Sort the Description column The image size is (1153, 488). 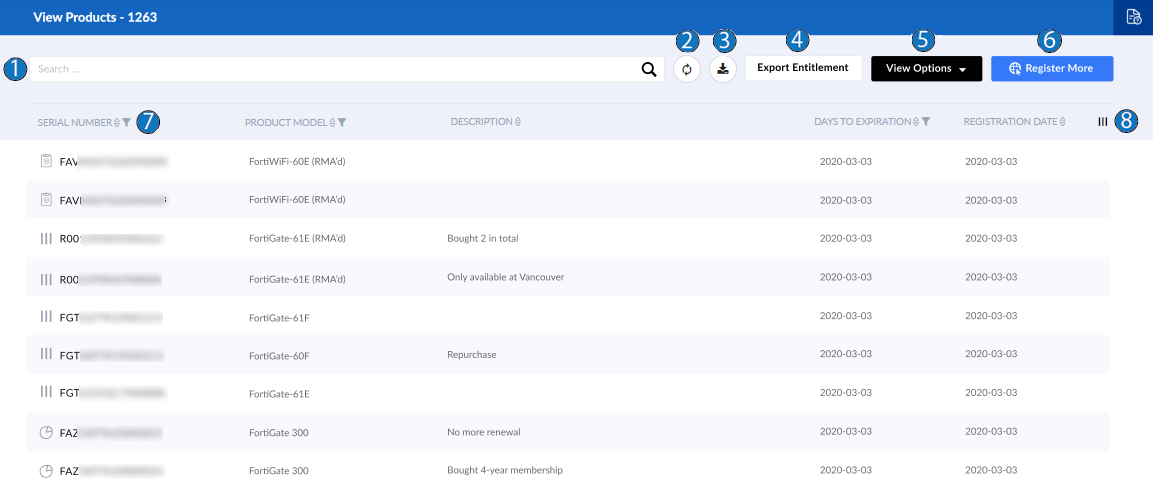click(518, 122)
